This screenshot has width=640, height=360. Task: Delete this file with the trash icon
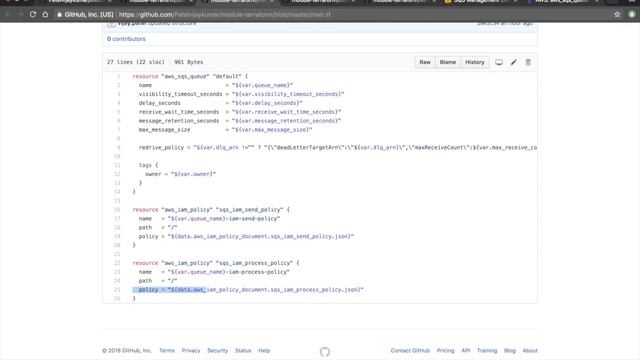tap(528, 62)
